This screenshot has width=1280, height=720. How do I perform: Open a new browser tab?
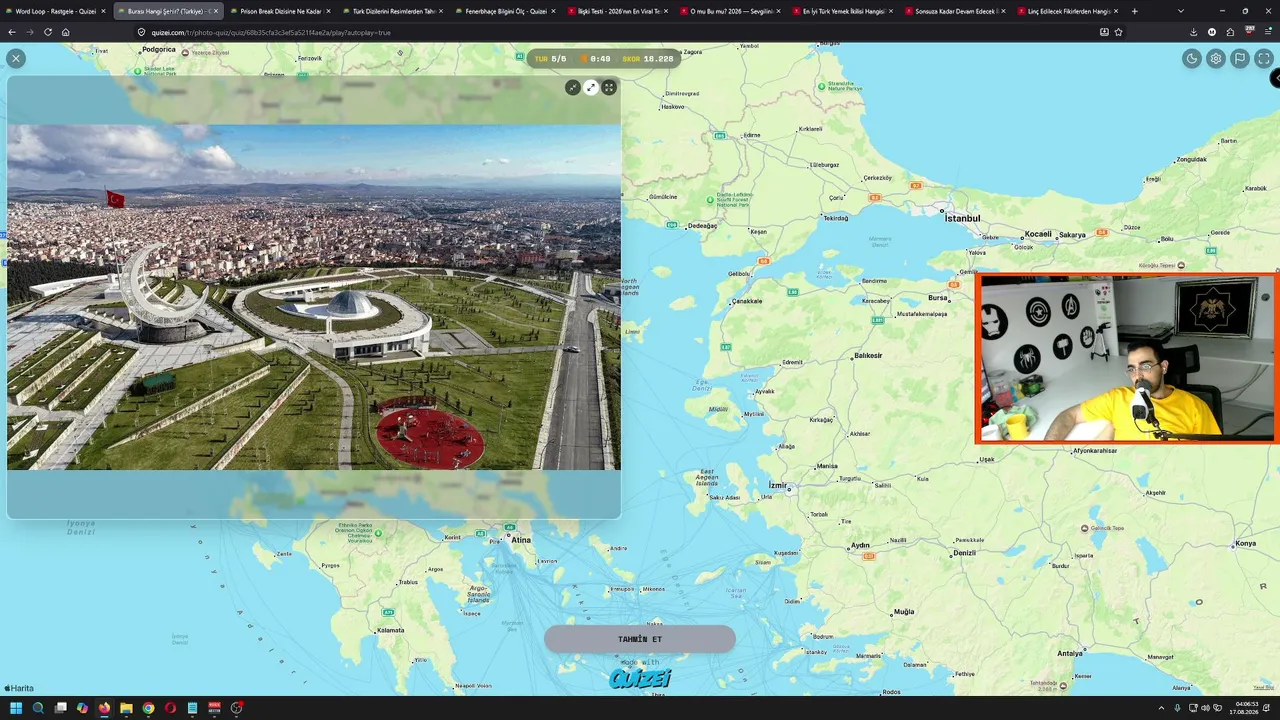(1134, 11)
